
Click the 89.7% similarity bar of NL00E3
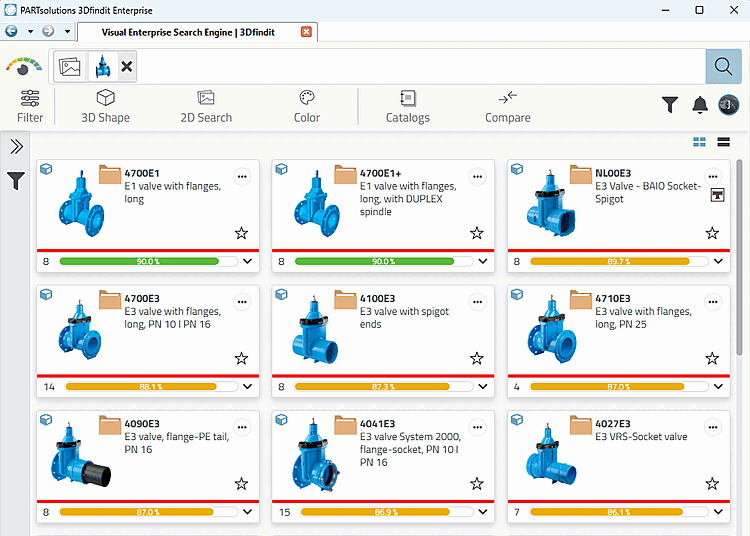[x=619, y=262]
